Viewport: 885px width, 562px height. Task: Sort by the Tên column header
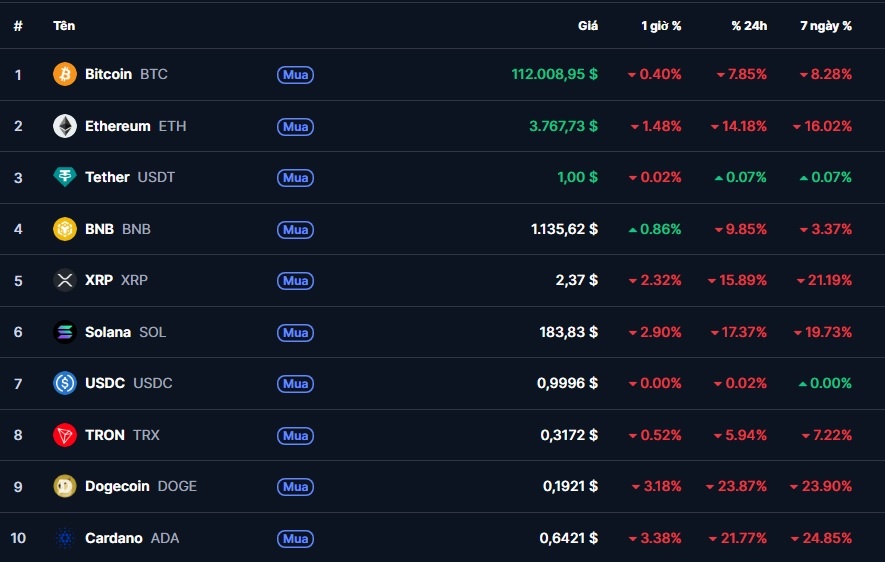click(x=64, y=26)
